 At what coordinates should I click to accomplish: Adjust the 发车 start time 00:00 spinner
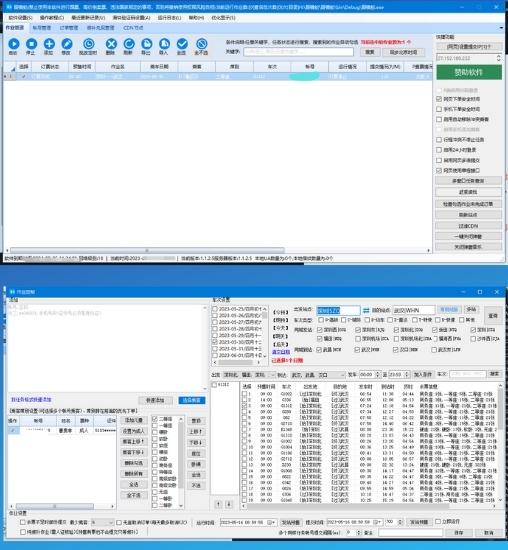click(x=377, y=375)
